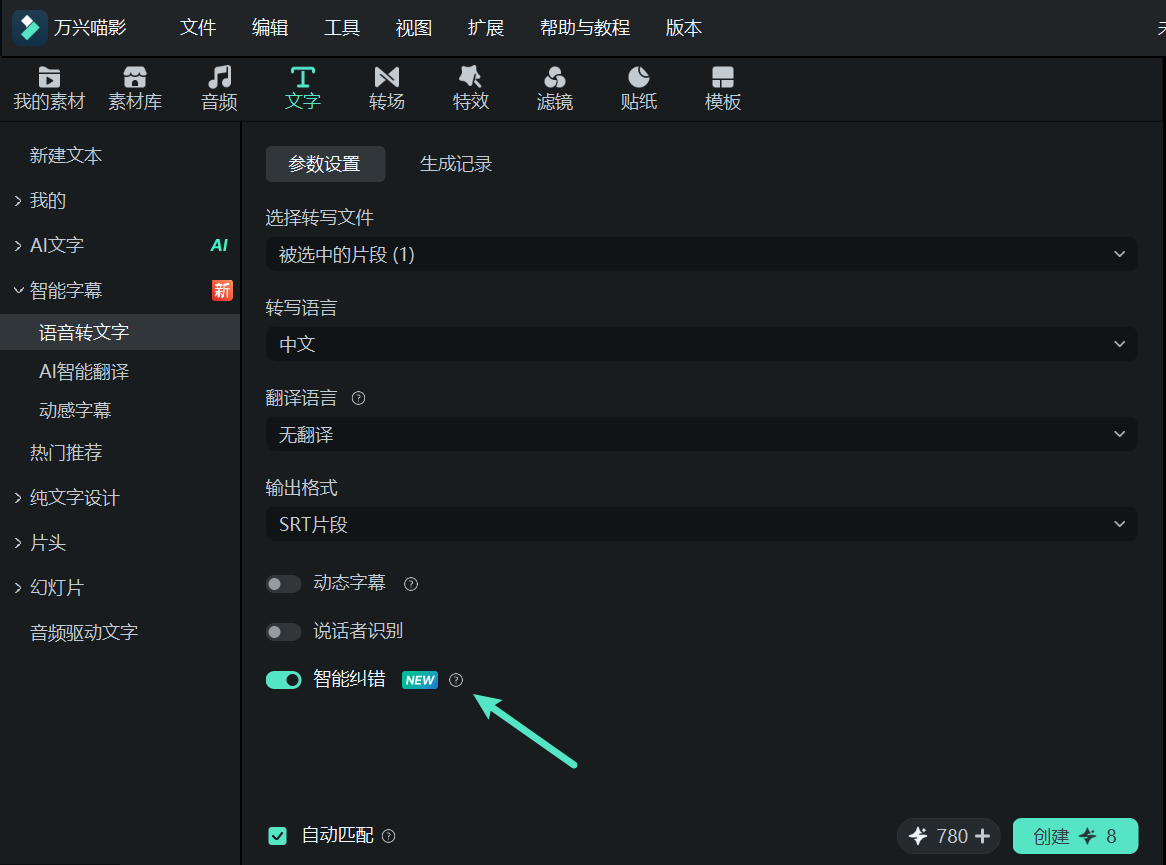Expand the 片头 category
Viewport: 1166px width, 865px height.
click(x=19, y=543)
